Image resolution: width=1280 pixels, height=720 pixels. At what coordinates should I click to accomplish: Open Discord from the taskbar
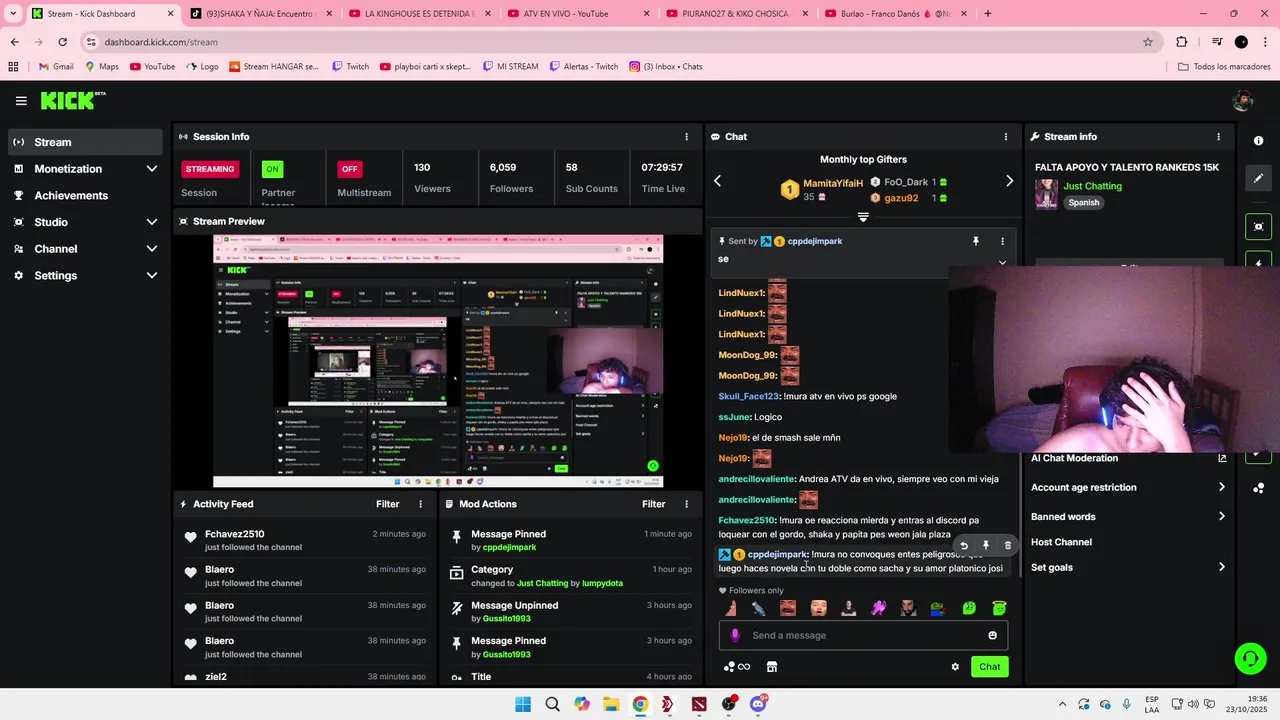(x=758, y=704)
